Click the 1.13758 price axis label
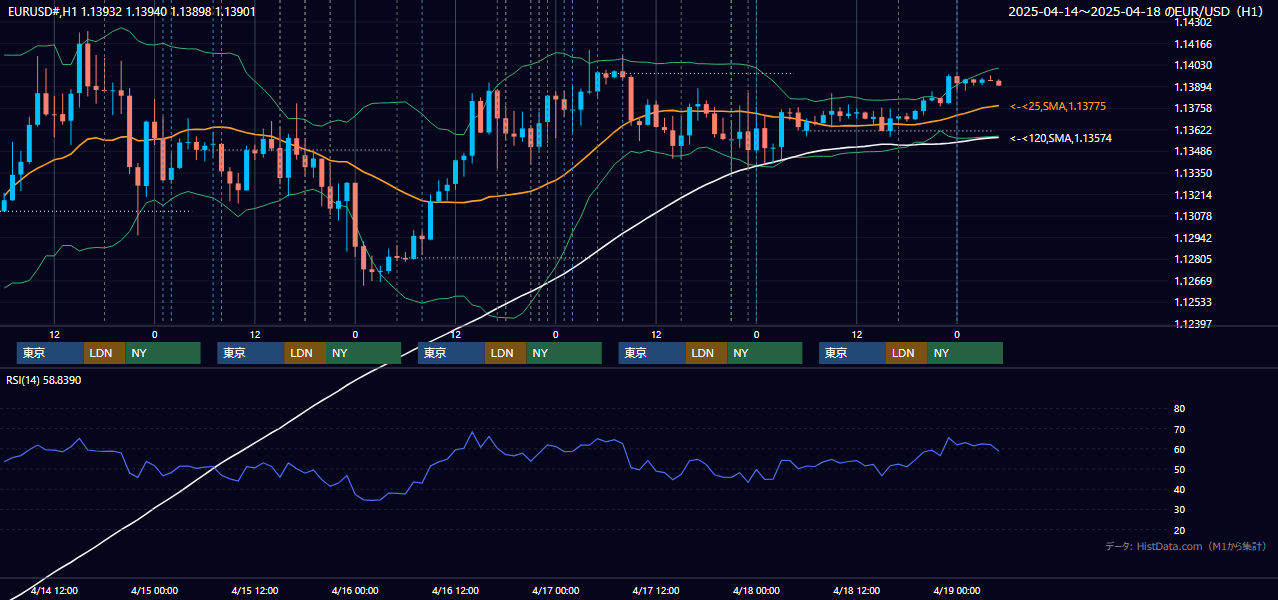 [x=1192, y=108]
